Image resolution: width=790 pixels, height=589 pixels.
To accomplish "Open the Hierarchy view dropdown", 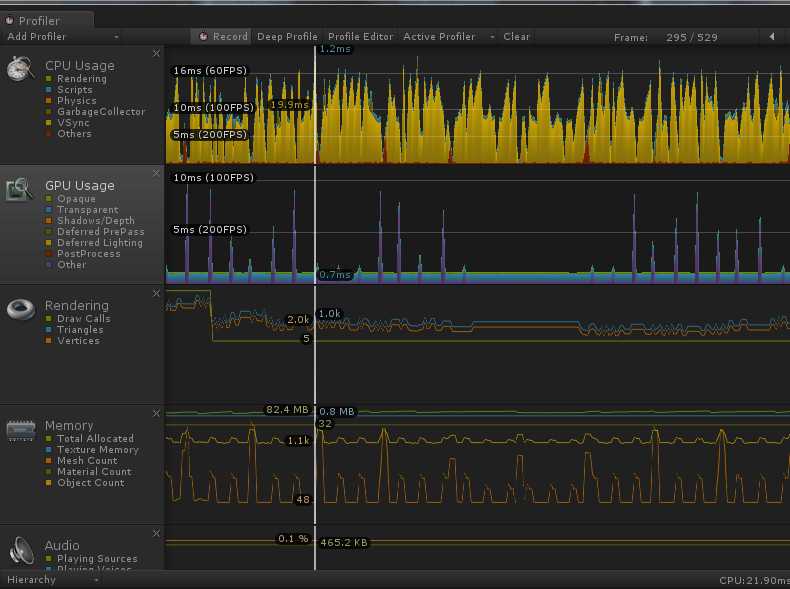I will [x=52, y=579].
